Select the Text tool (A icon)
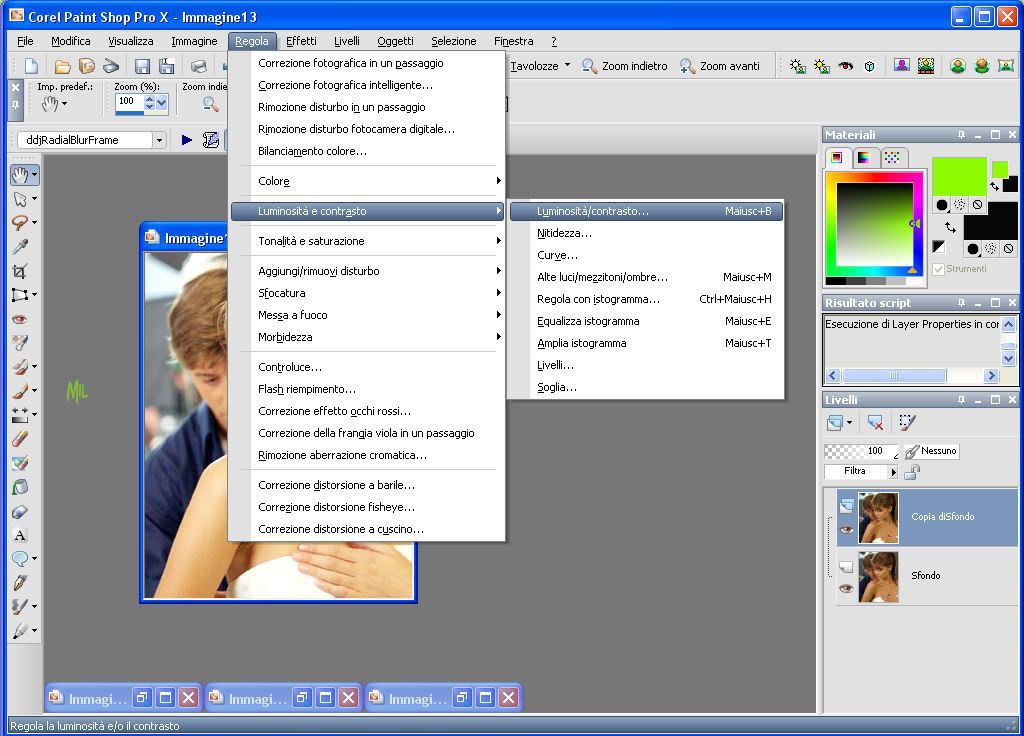Image resolution: width=1024 pixels, height=736 pixels. pyautogui.click(x=20, y=535)
